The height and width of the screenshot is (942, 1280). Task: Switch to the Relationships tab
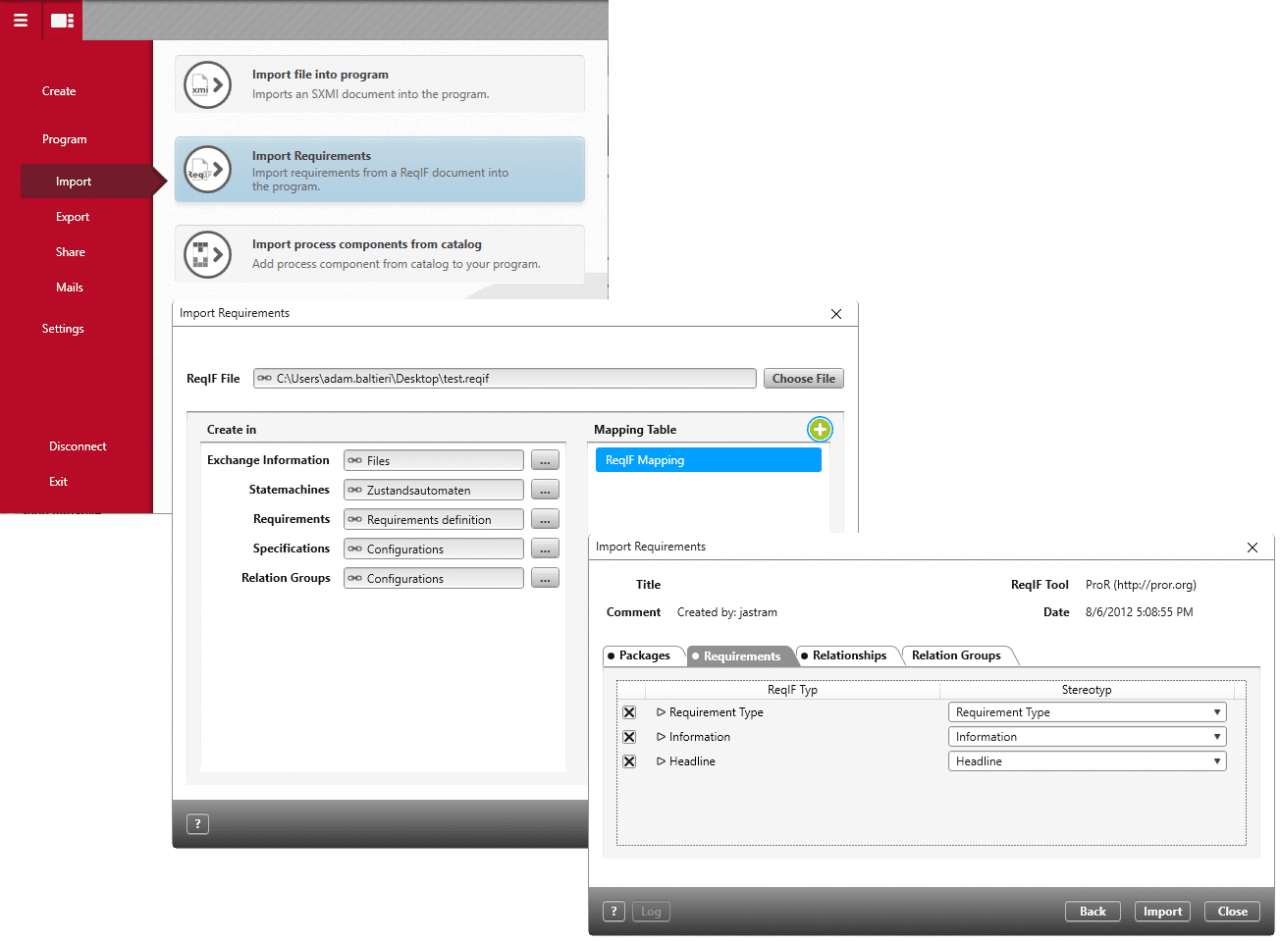(x=848, y=656)
